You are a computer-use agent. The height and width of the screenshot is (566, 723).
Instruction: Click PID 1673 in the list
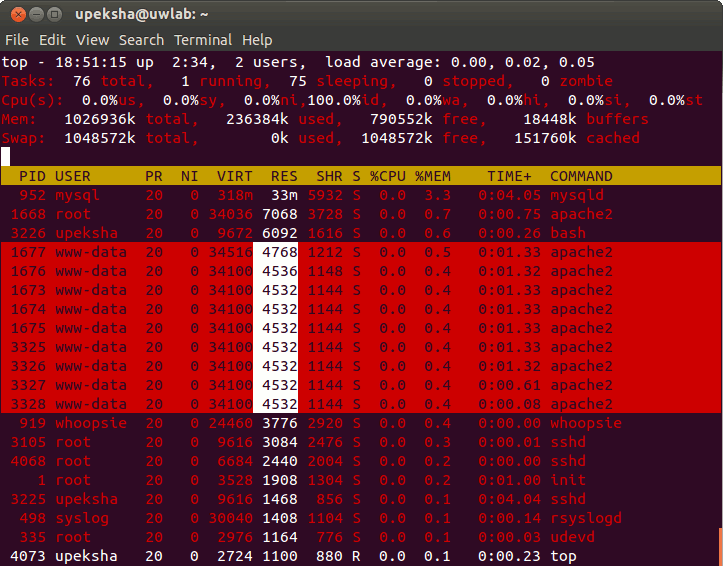pyautogui.click(x=28, y=290)
